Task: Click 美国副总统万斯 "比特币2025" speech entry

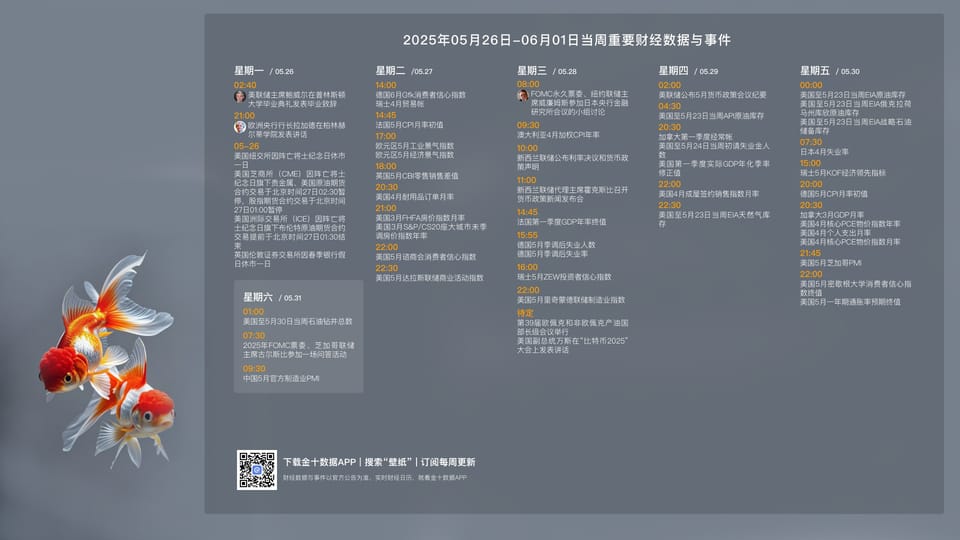Action: [x=572, y=345]
